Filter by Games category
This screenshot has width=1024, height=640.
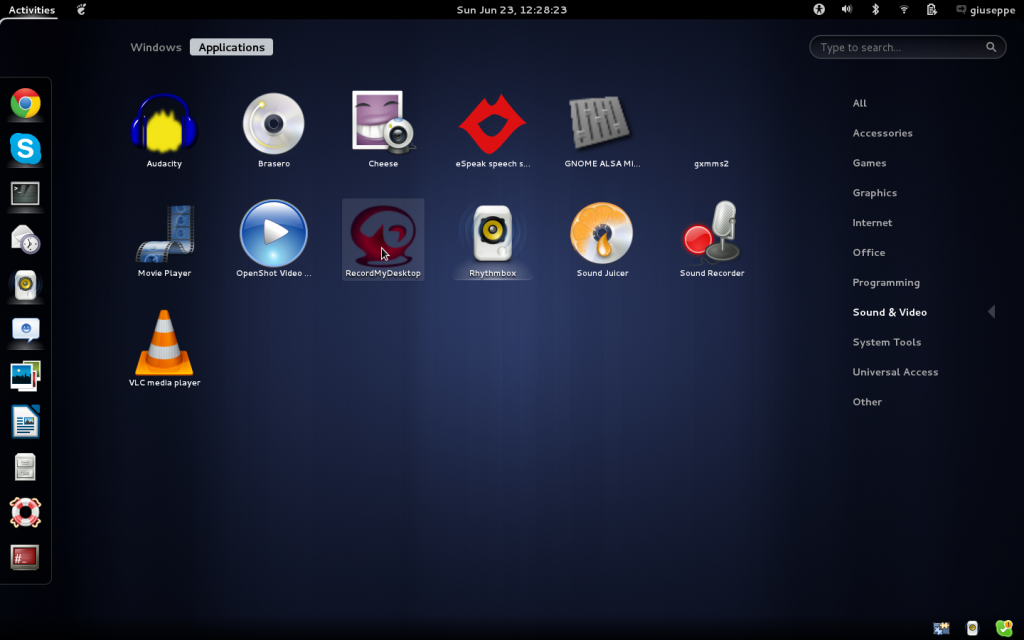(869, 163)
